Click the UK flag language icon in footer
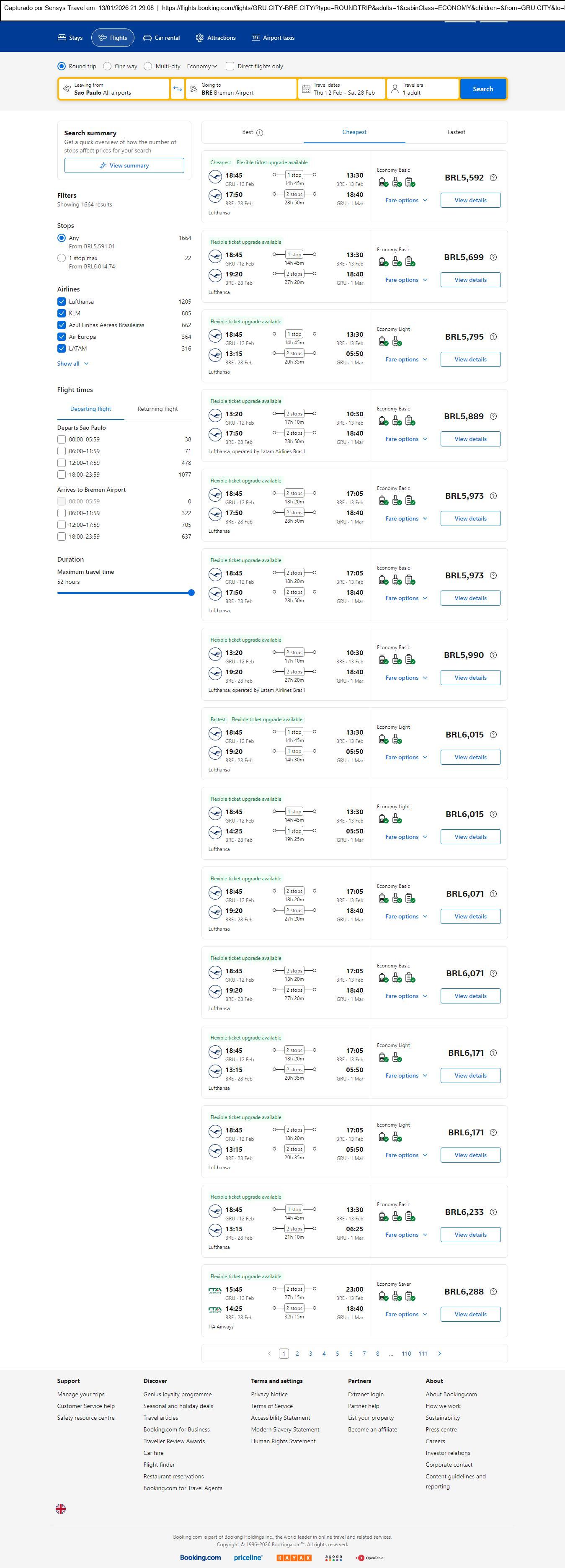The height and width of the screenshot is (1568, 565). click(61, 1509)
